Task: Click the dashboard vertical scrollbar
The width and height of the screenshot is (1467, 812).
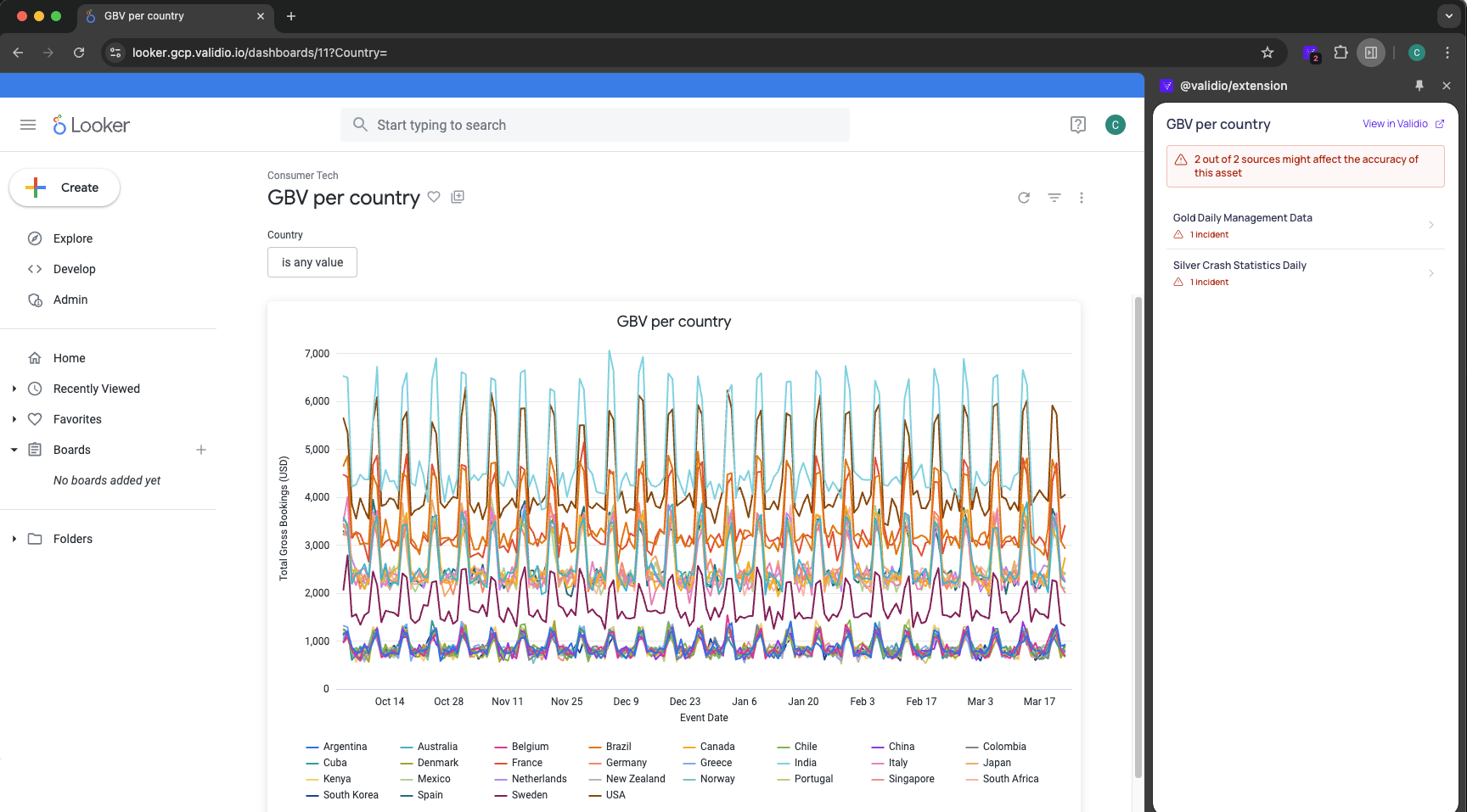Action: (1138, 536)
